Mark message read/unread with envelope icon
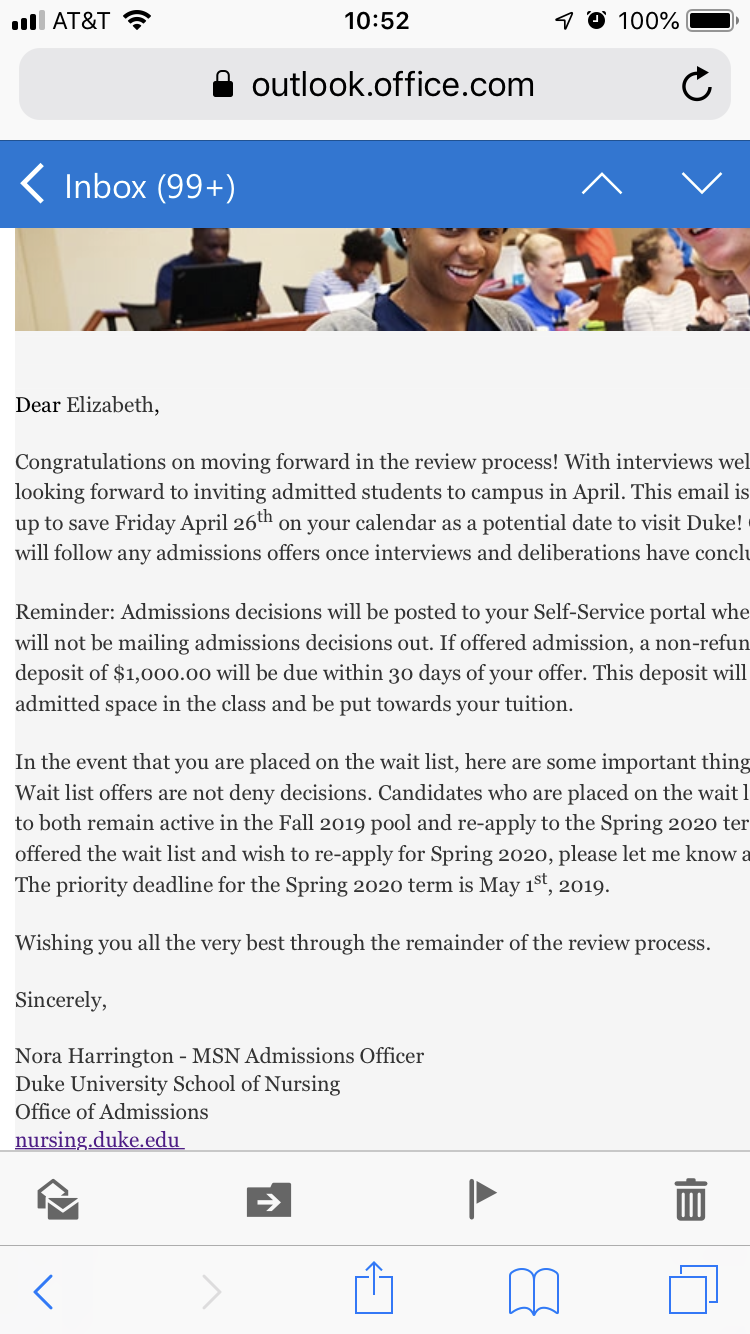This screenshot has width=750, height=1334. coord(58,1198)
